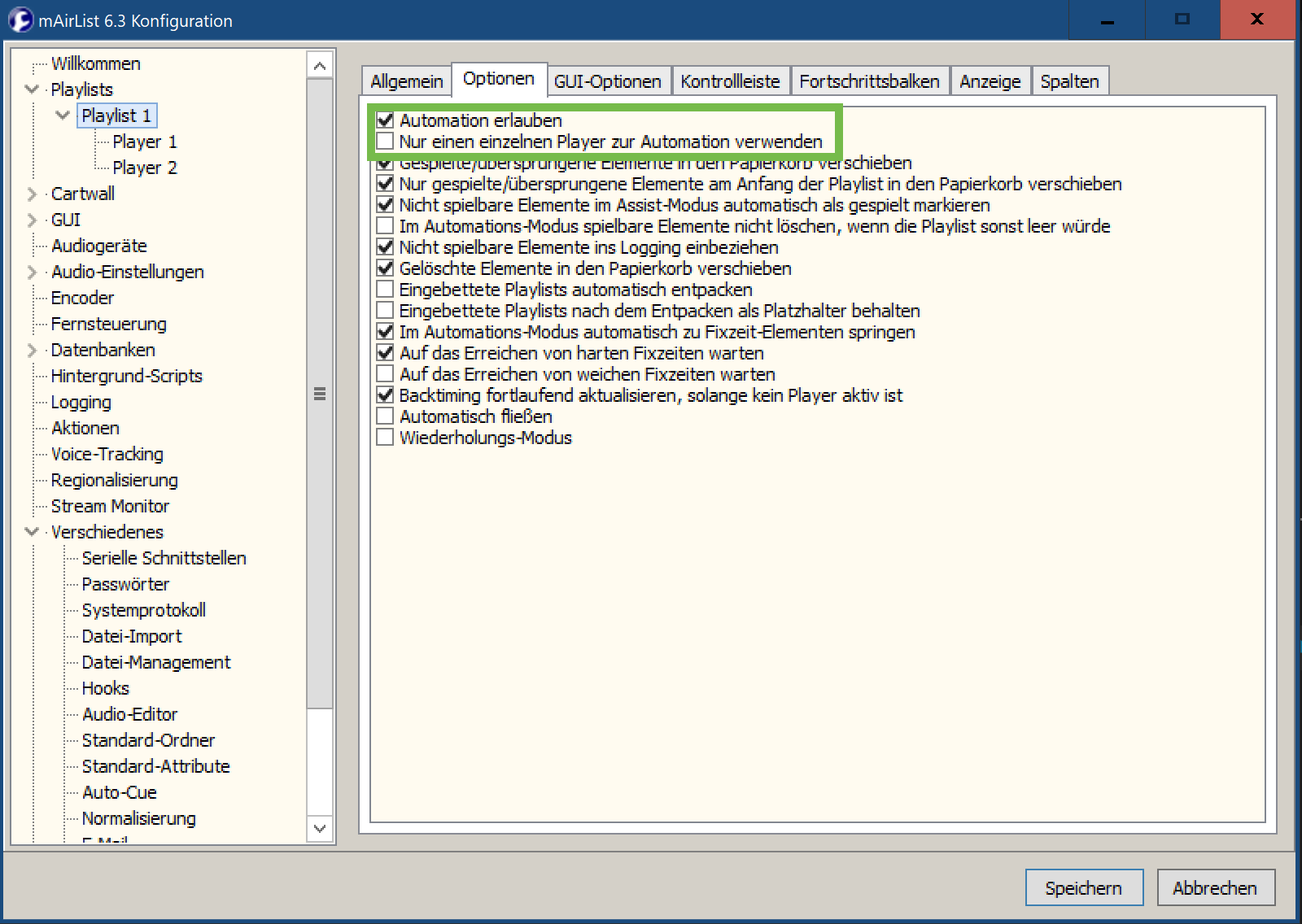
Task: Close the Konfiguration window
Action: coord(1257,20)
